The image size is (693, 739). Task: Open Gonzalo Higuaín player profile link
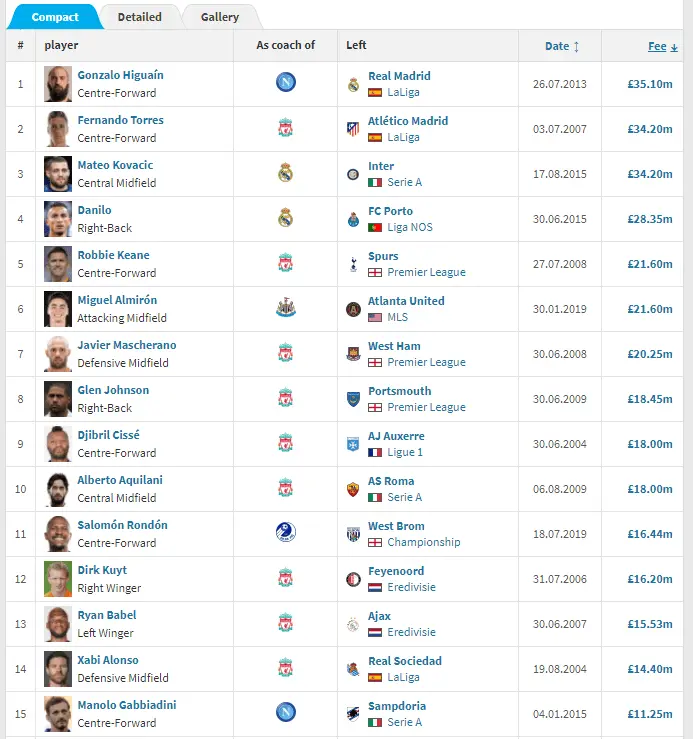pos(120,75)
